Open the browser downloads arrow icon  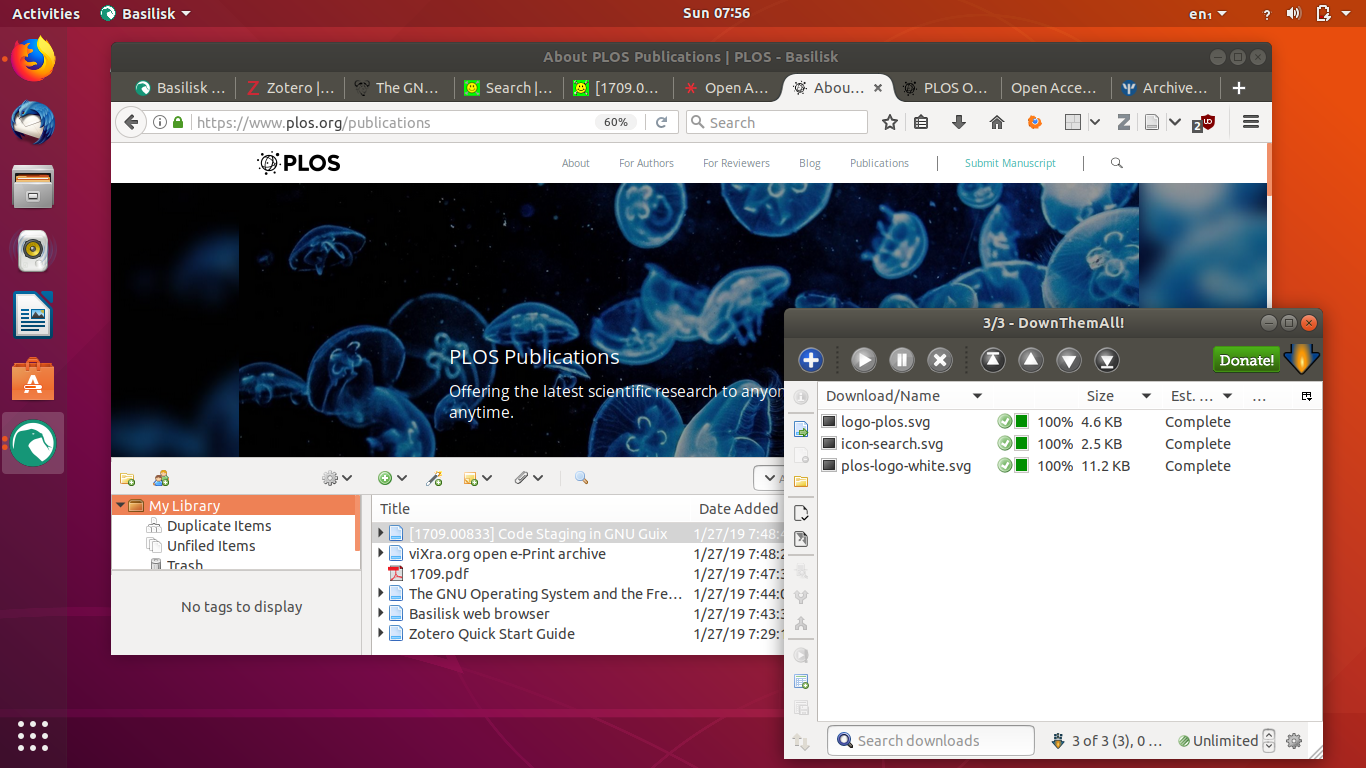(x=959, y=122)
